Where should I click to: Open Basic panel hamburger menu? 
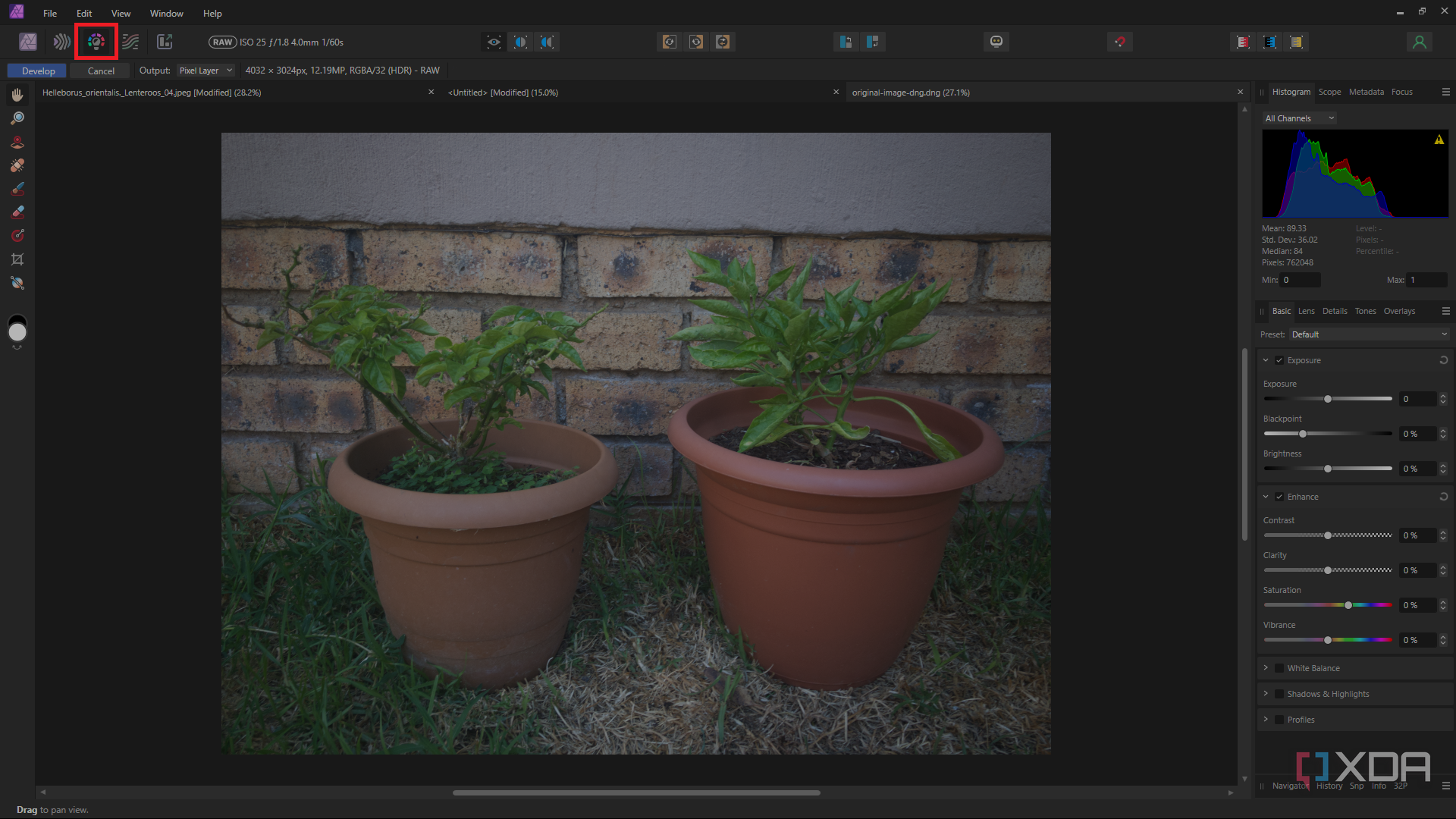[1445, 311]
